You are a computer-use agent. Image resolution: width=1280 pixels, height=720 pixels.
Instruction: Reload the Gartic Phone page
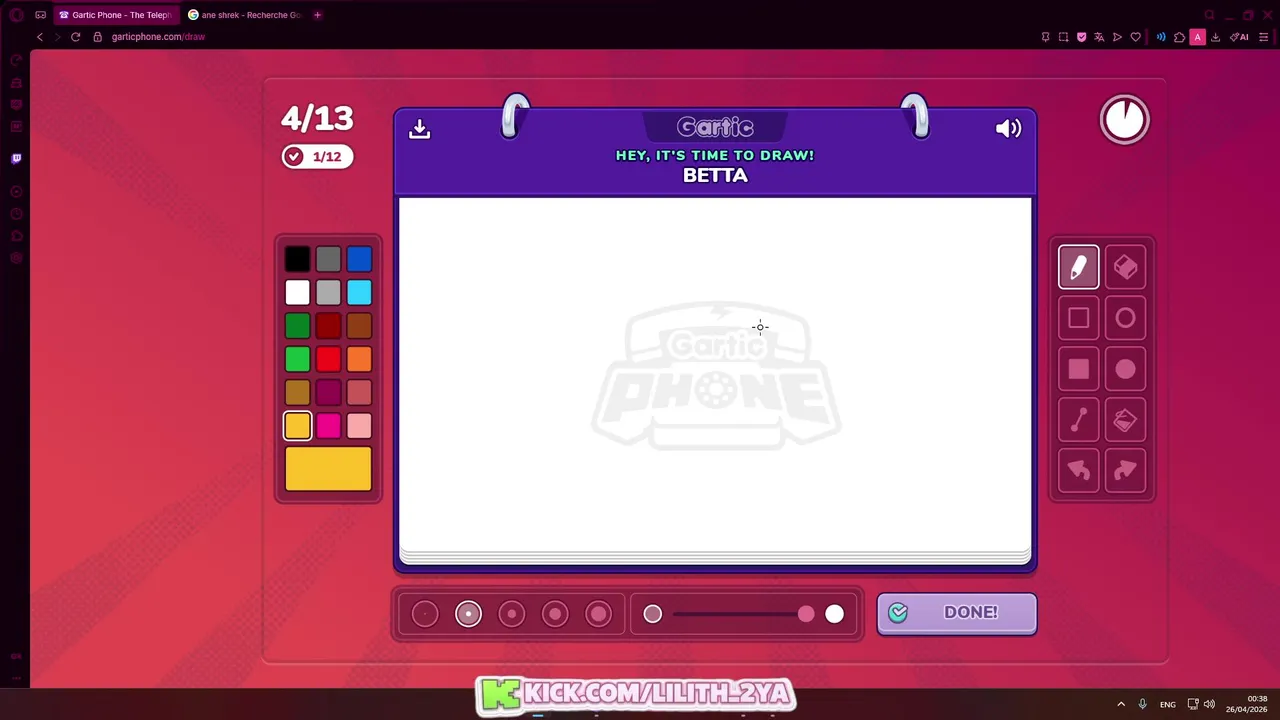pos(75,37)
